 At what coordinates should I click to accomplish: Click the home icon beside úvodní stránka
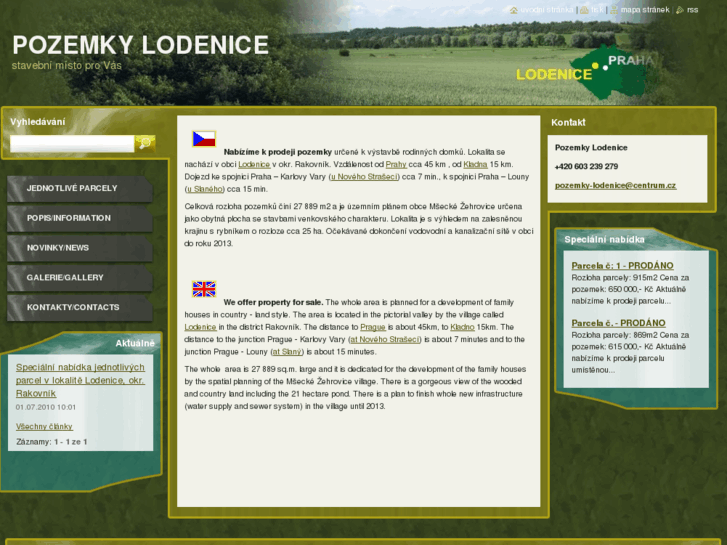(513, 10)
